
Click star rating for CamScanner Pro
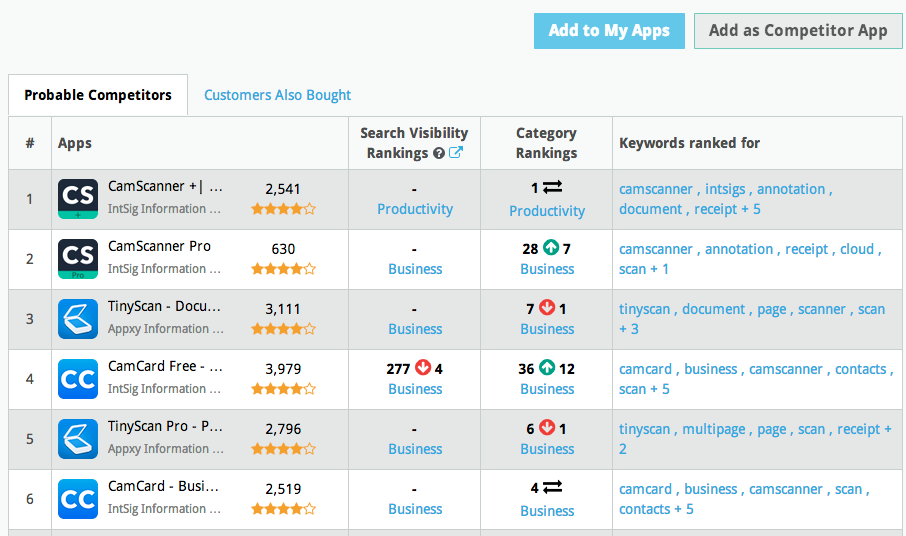tap(283, 269)
